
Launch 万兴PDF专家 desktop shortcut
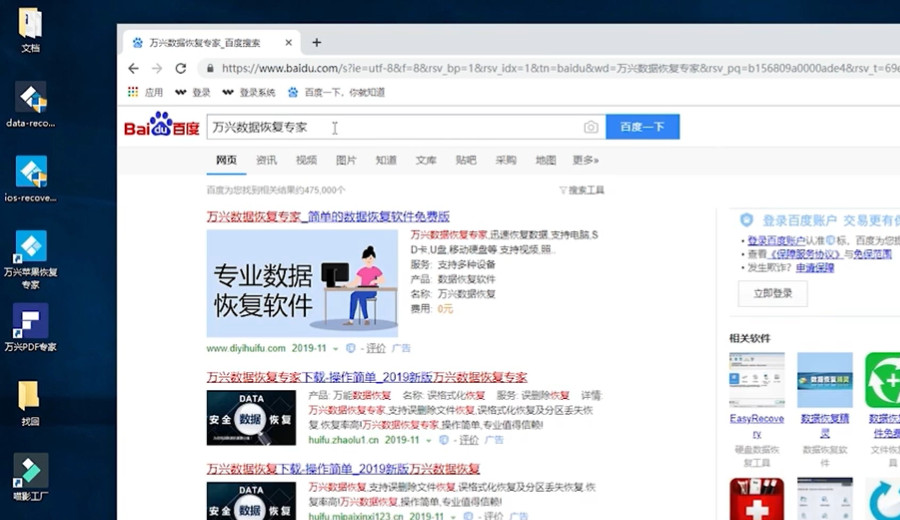point(30,327)
